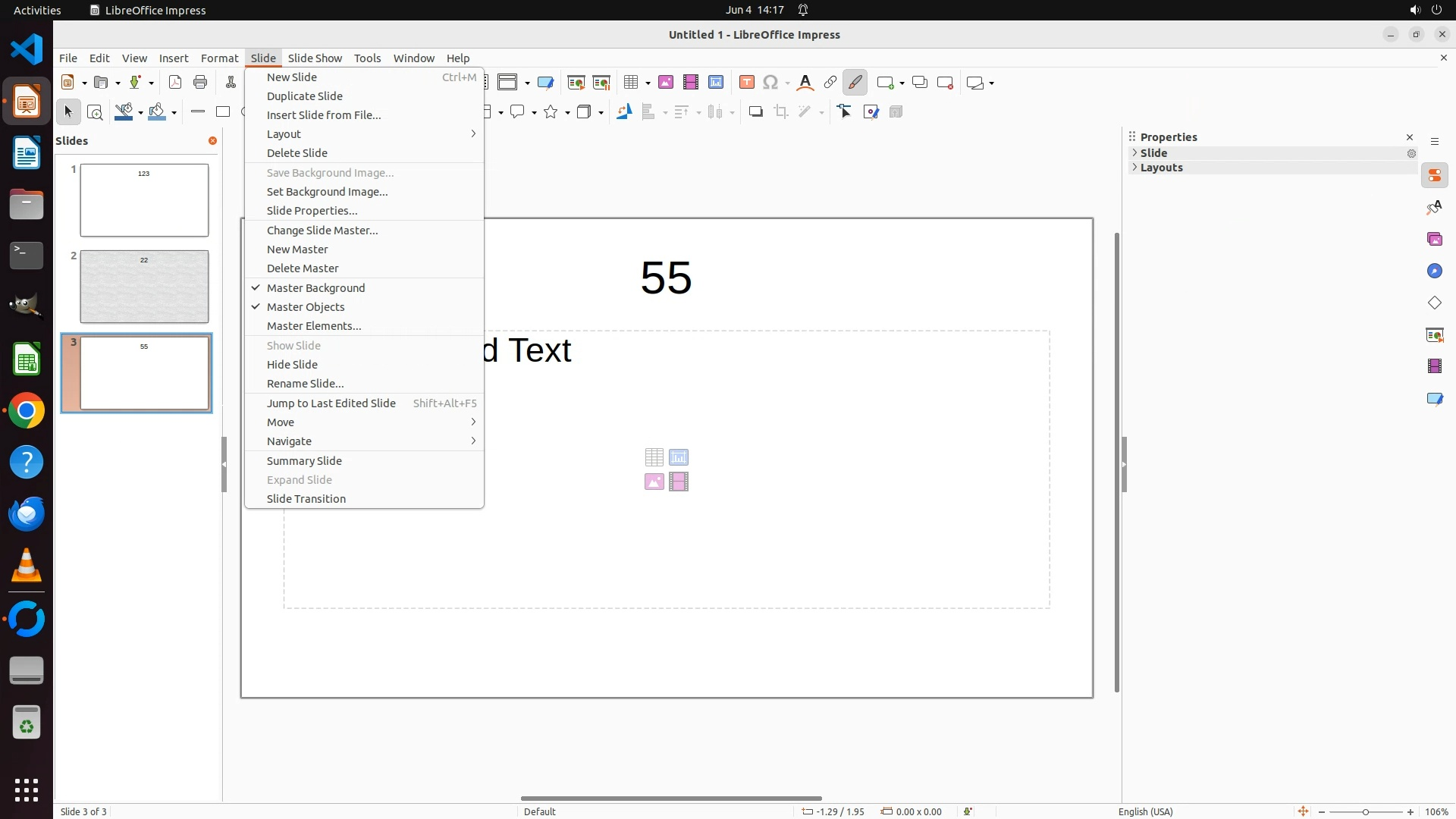Toggle Hide Slide menu entry
The image size is (1456, 819).
click(292, 365)
